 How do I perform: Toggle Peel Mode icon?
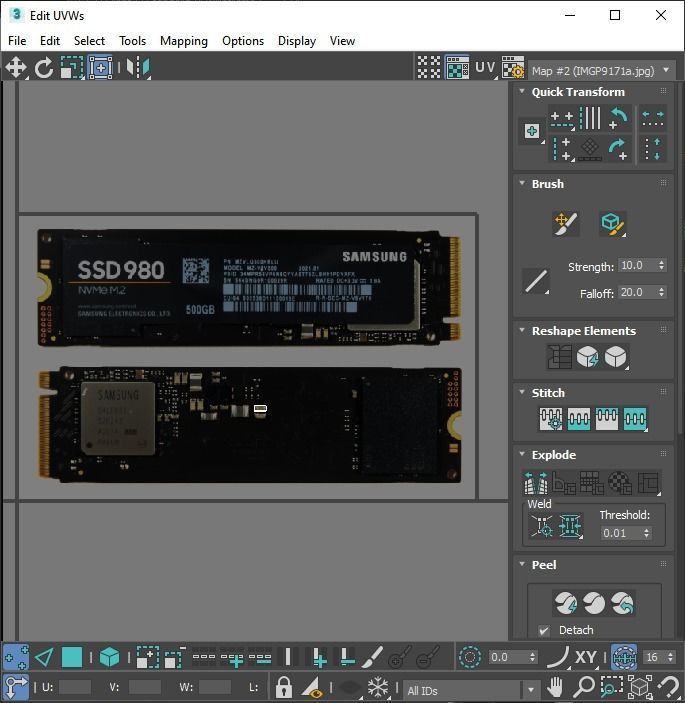[x=594, y=603]
